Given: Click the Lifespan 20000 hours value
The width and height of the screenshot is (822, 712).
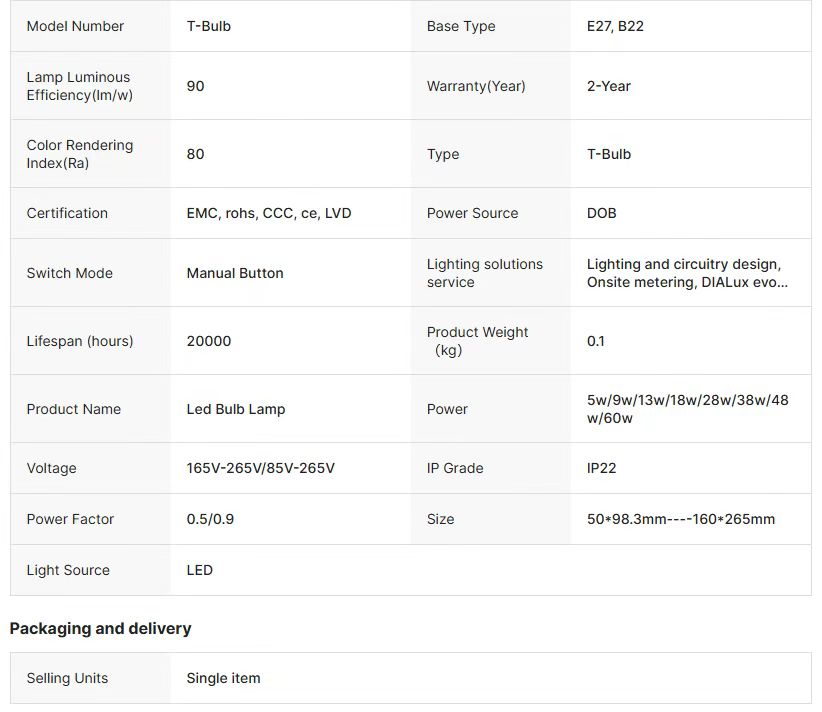Looking at the screenshot, I should [208, 341].
